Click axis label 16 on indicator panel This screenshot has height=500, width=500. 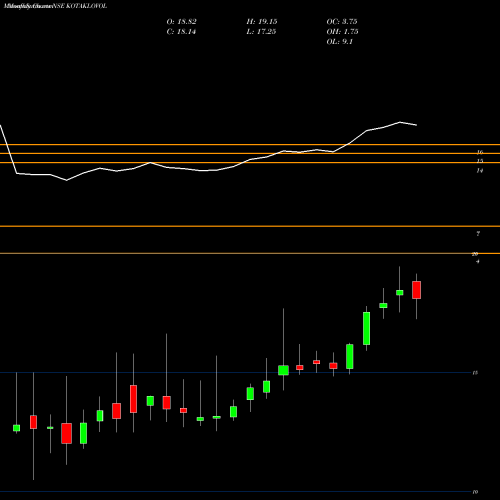pyautogui.click(x=480, y=152)
